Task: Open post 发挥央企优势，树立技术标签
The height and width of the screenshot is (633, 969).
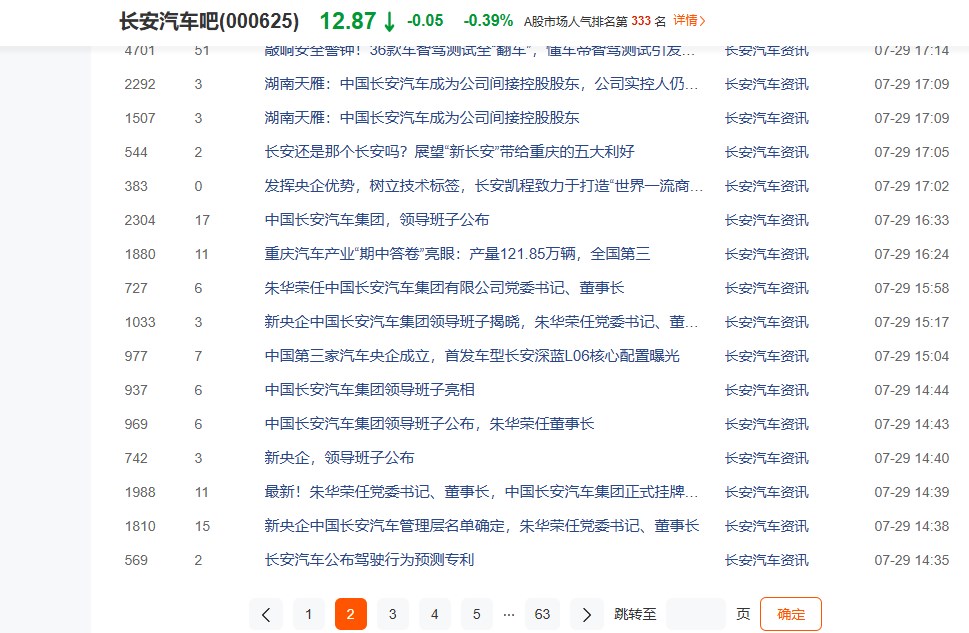Action: [484, 186]
